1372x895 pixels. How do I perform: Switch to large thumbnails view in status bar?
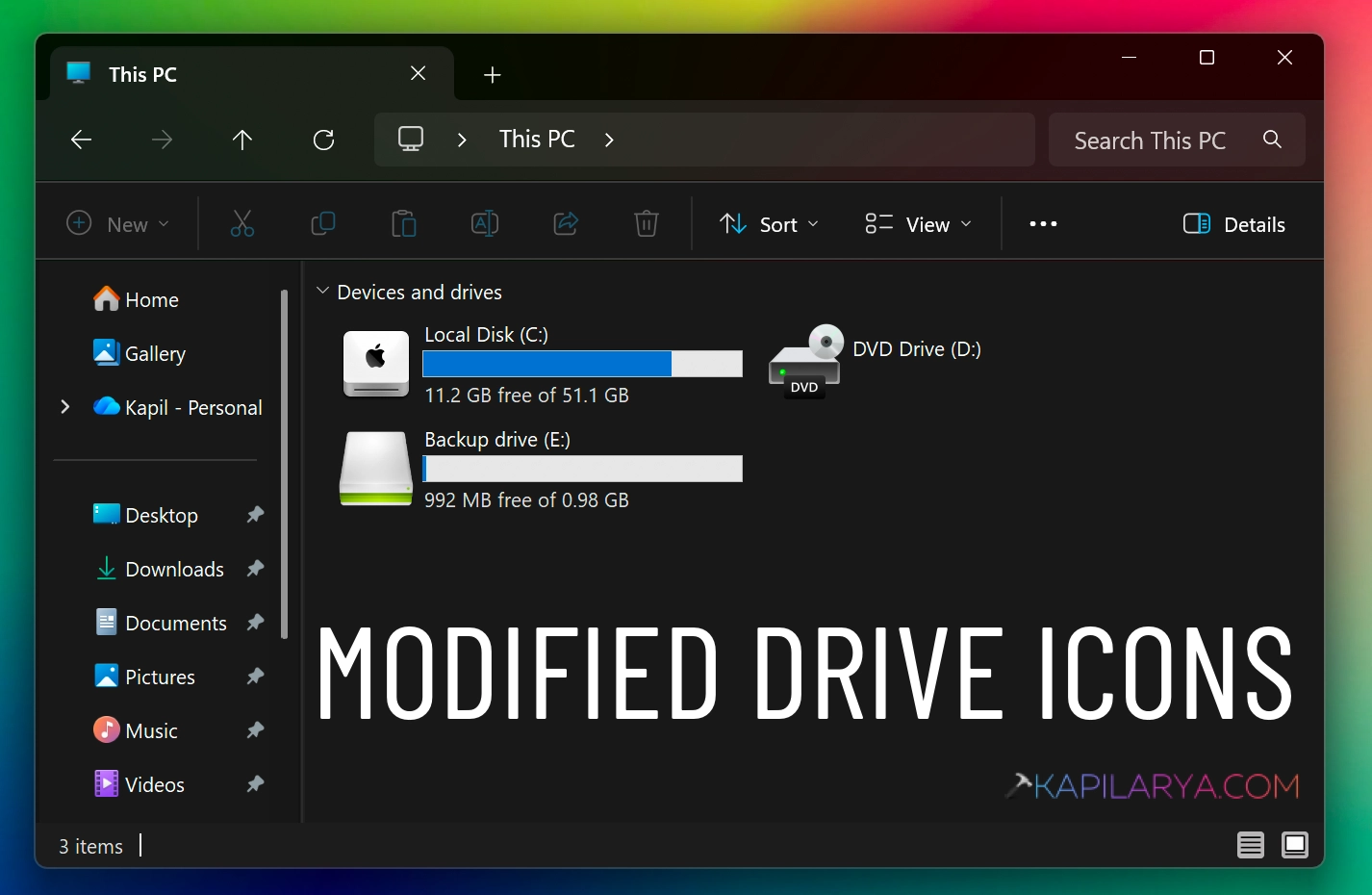point(1295,846)
